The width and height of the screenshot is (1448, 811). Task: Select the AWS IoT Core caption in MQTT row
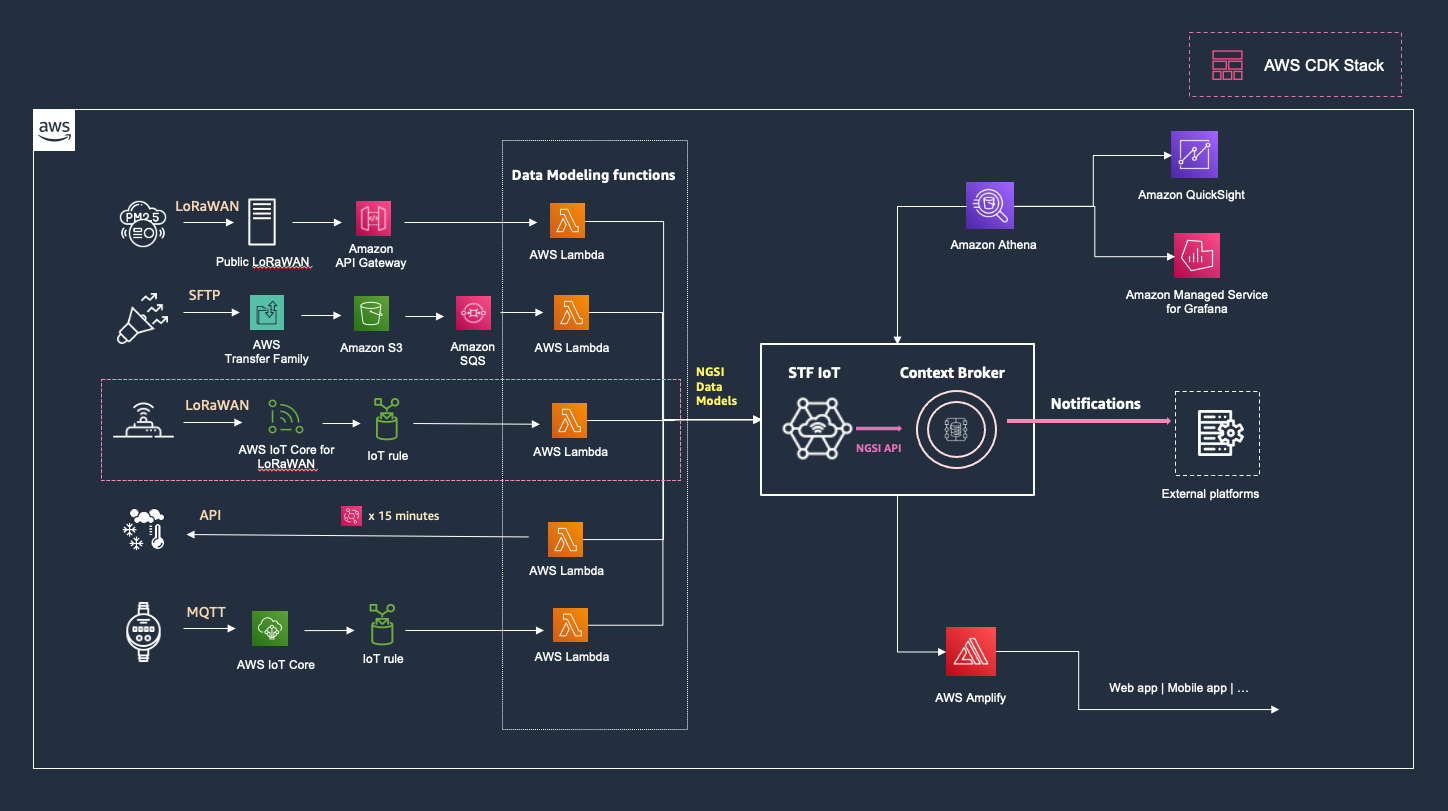pos(275,664)
